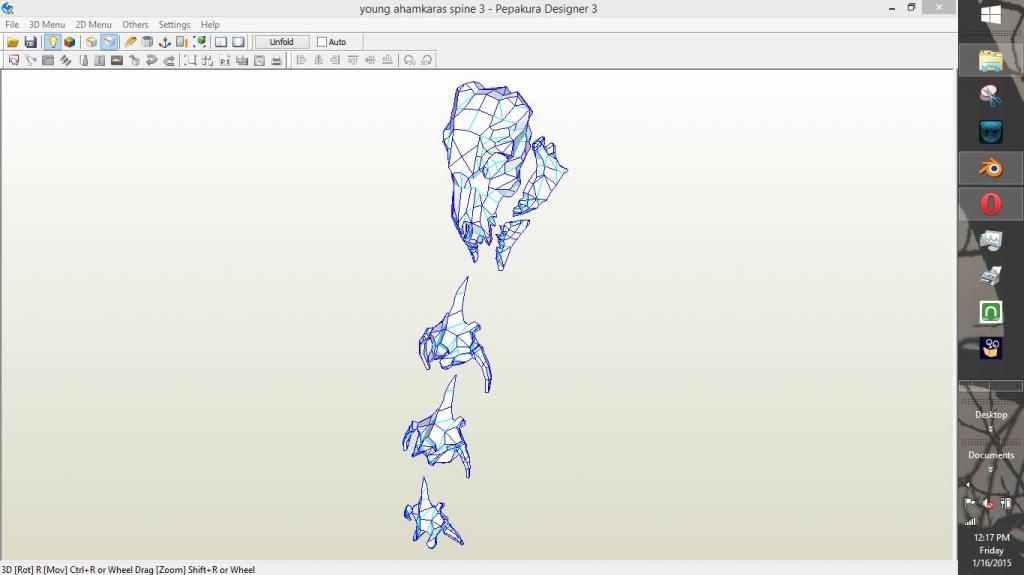The width and height of the screenshot is (1024, 575).
Task: Click the green cube selection-frame icon
Action: [x=200, y=42]
